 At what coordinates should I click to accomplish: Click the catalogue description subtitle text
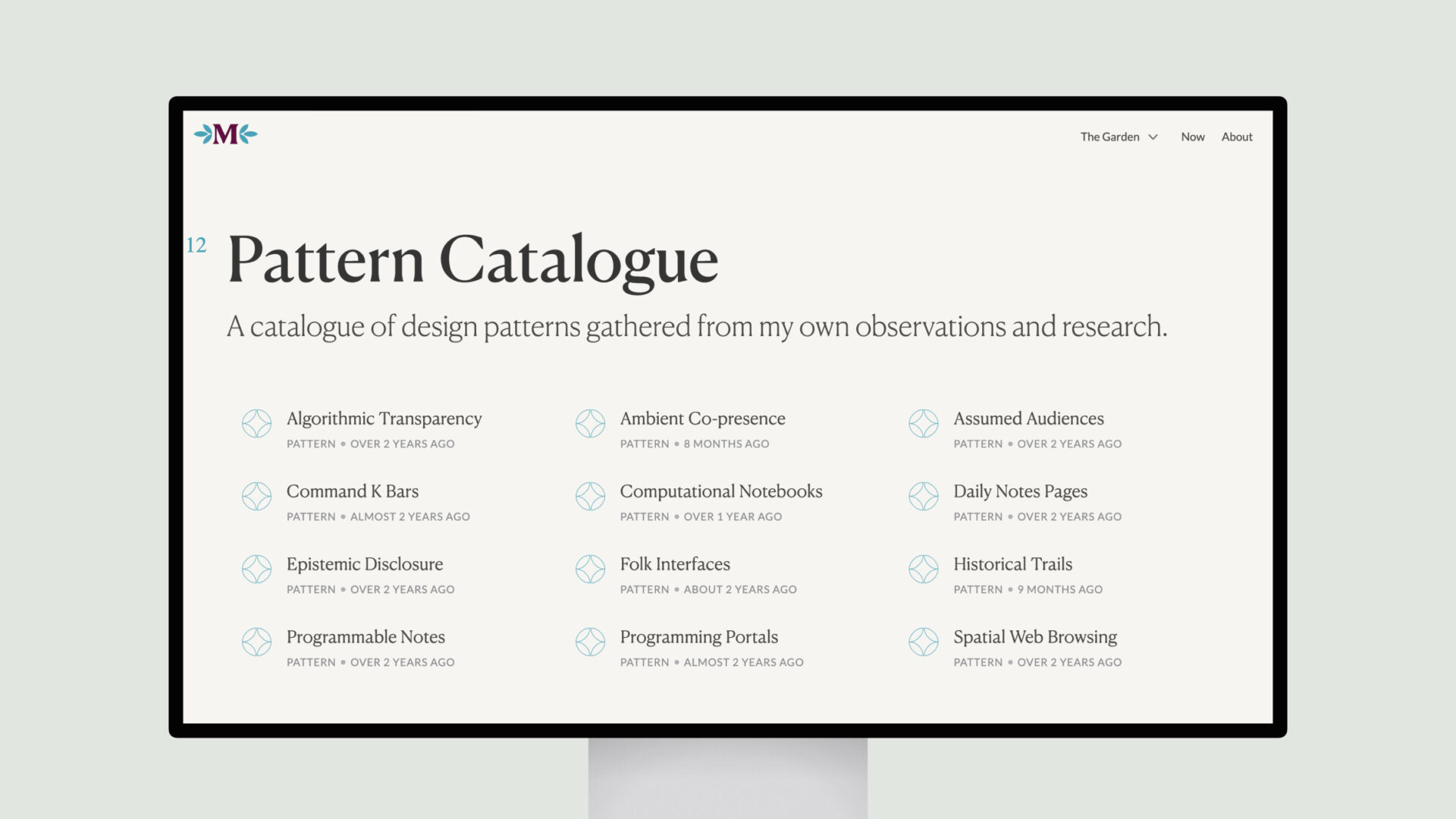click(697, 327)
